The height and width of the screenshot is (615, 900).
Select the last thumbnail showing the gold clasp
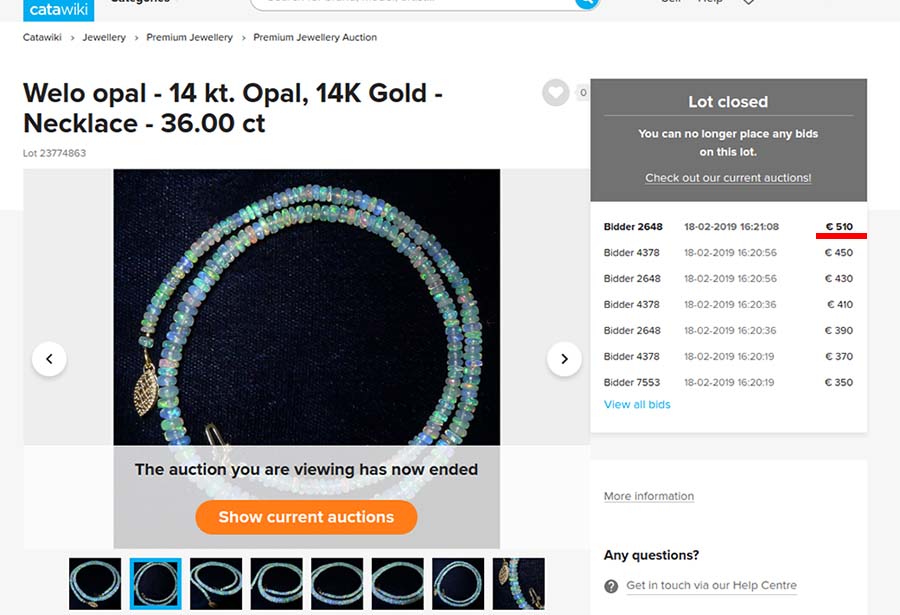click(x=518, y=583)
